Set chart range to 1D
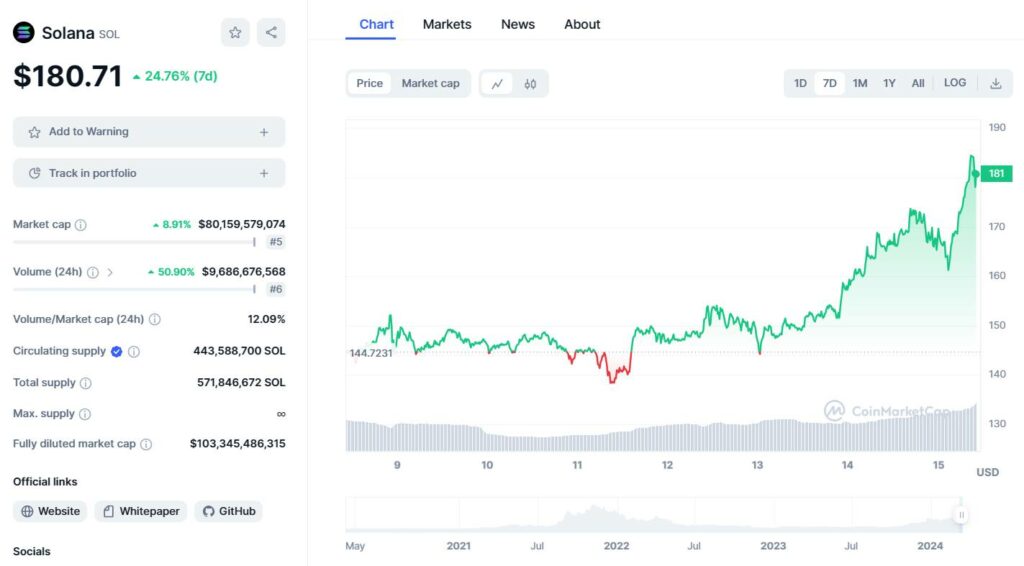This screenshot has width=1024, height=566. coord(800,84)
